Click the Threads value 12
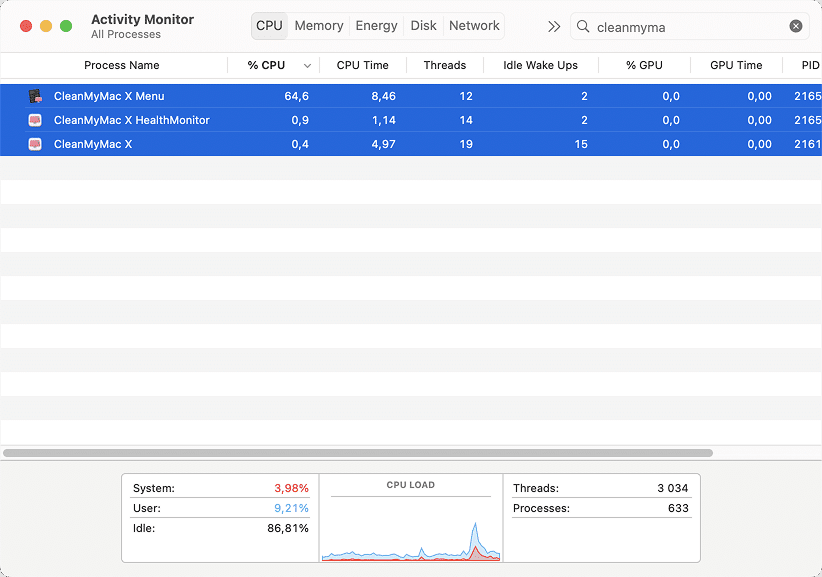Viewport: 822px width, 577px height. point(466,96)
